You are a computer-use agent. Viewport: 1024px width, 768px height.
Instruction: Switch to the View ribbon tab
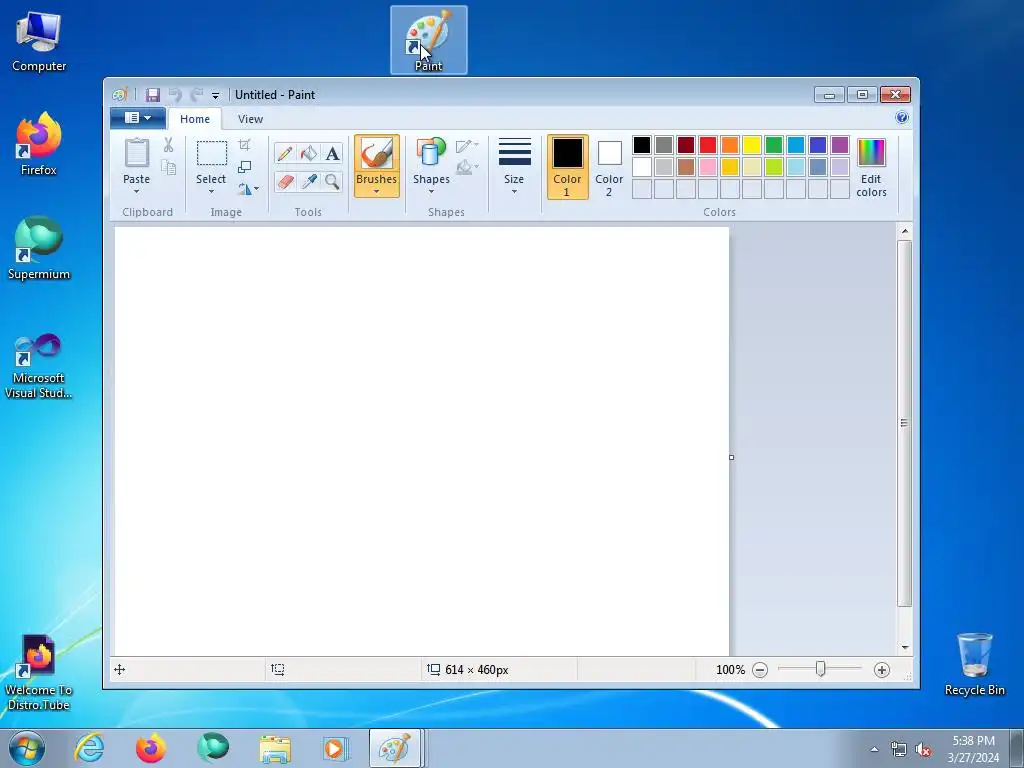click(250, 119)
